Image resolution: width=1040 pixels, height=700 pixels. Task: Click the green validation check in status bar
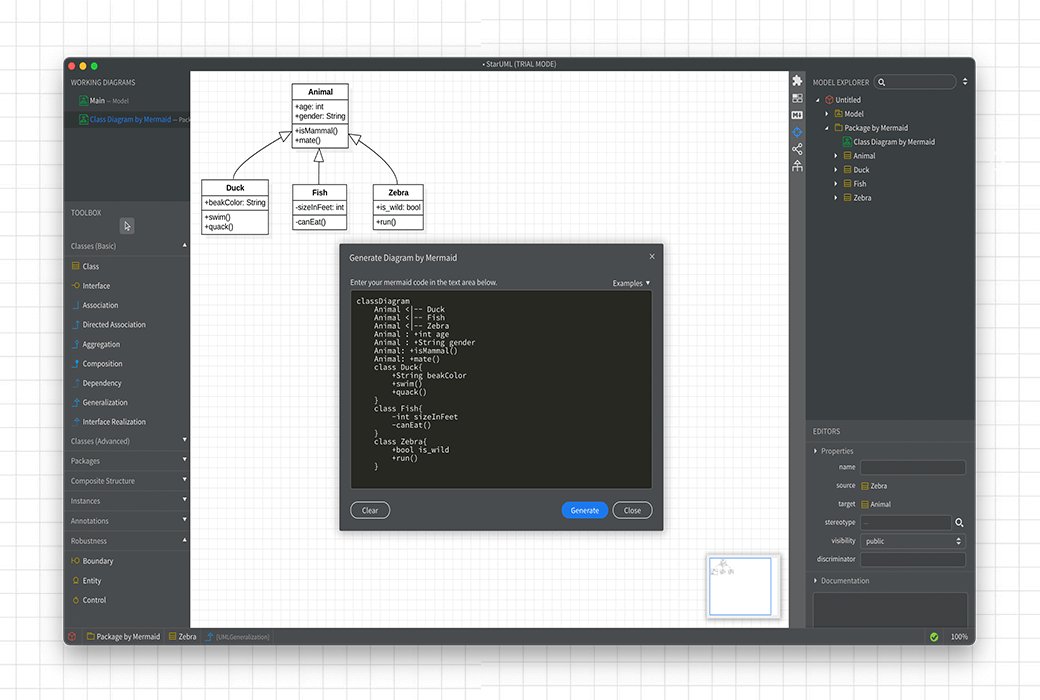tap(934, 637)
